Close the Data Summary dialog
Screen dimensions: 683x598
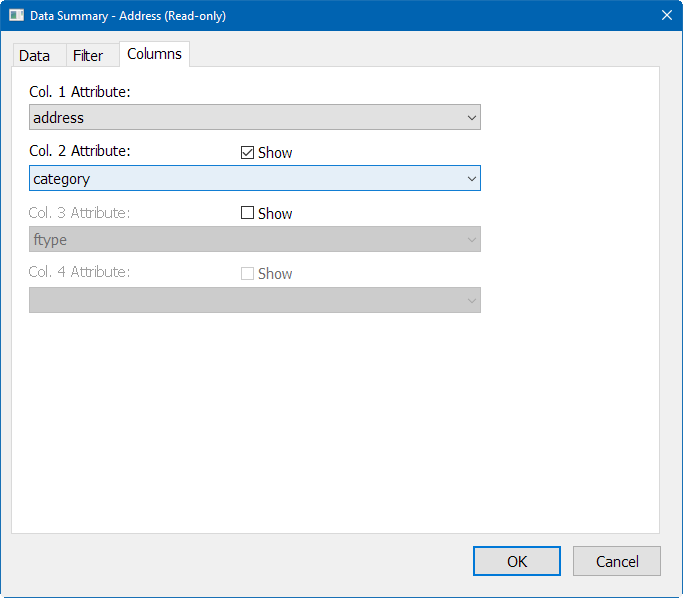[x=666, y=15]
